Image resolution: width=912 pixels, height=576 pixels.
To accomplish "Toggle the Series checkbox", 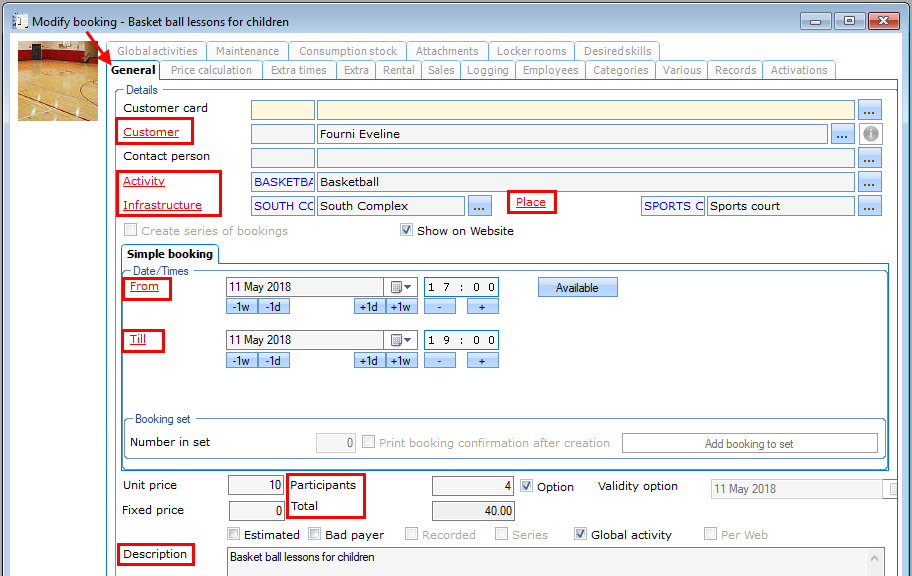I will (x=501, y=534).
